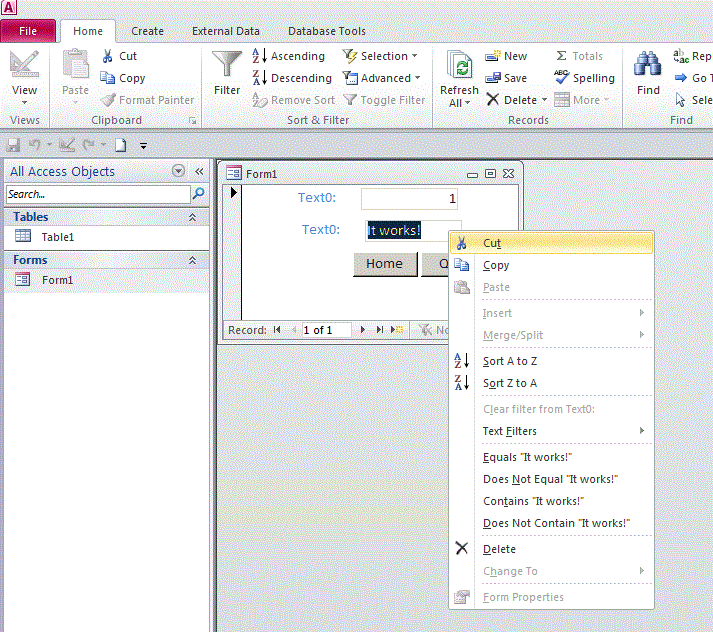Open Table1 in navigation pane
Viewport: 713px width, 632px height.
[57, 237]
